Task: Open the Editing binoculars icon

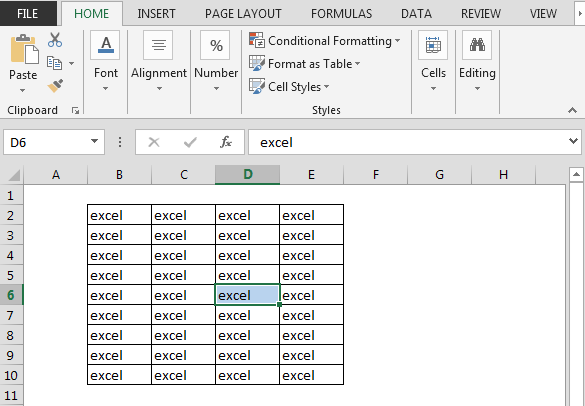Action: (477, 45)
